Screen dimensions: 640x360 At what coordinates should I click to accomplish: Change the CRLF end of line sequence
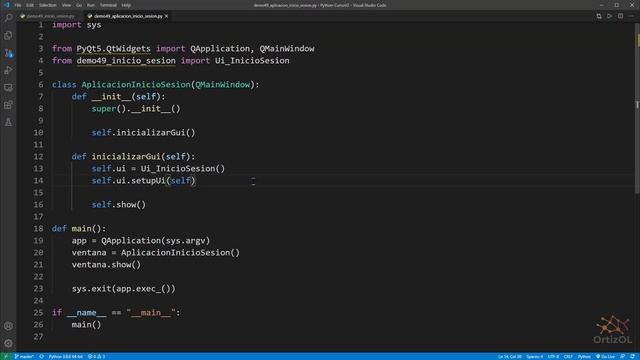coord(568,356)
